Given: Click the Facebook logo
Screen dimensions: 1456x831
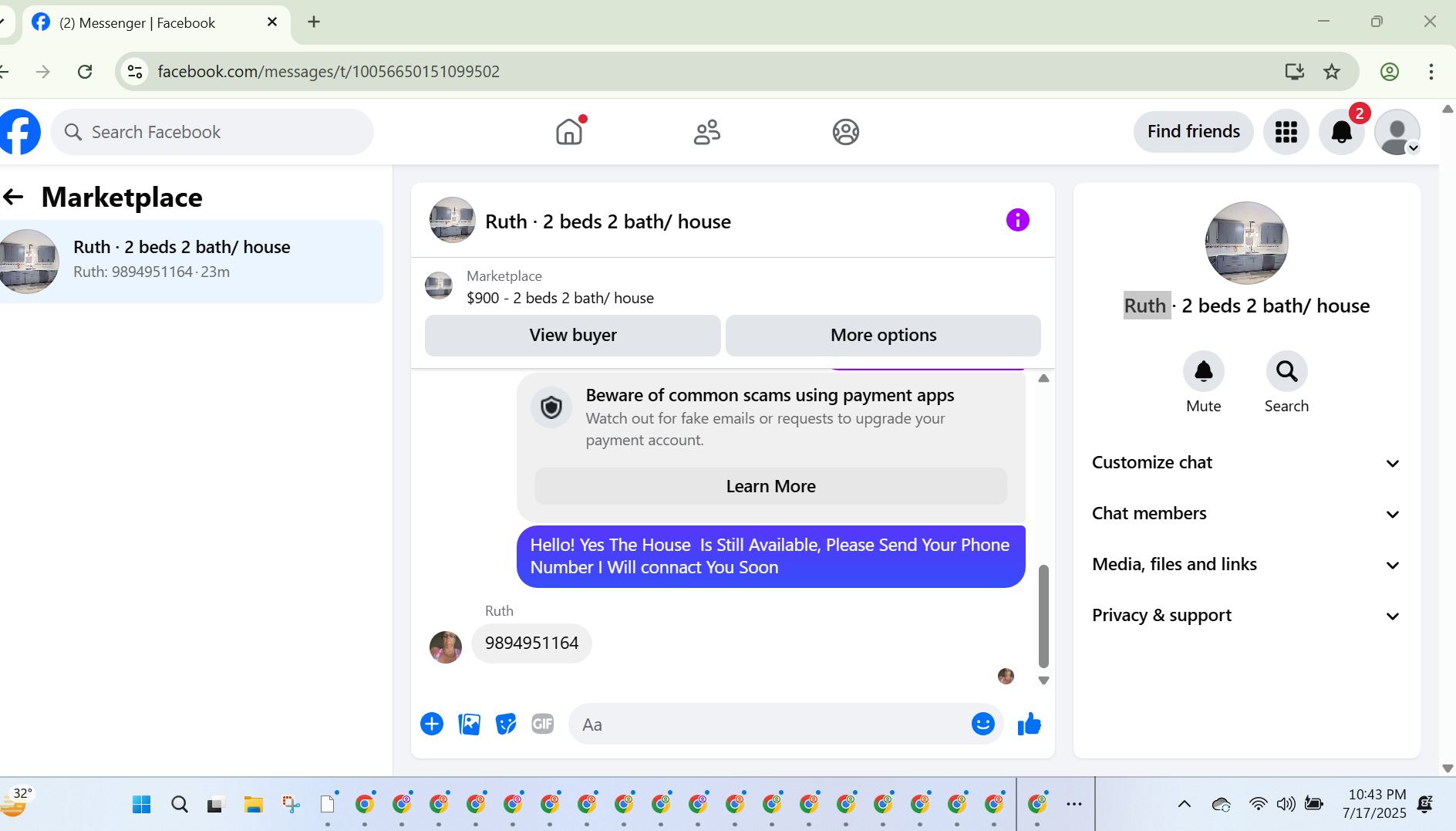Looking at the screenshot, I should pyautogui.click(x=19, y=132).
